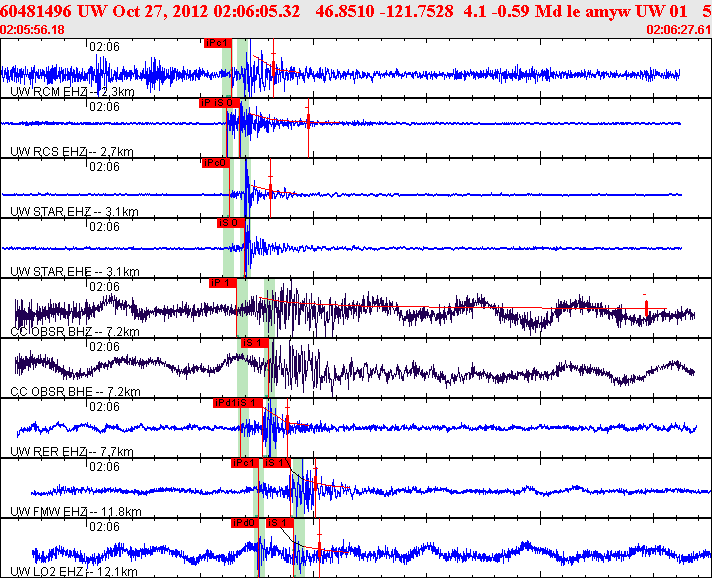The image size is (712, 578).
Task: Click the 02:06 time tick on OBSR BHZ trace
Action: (104, 286)
